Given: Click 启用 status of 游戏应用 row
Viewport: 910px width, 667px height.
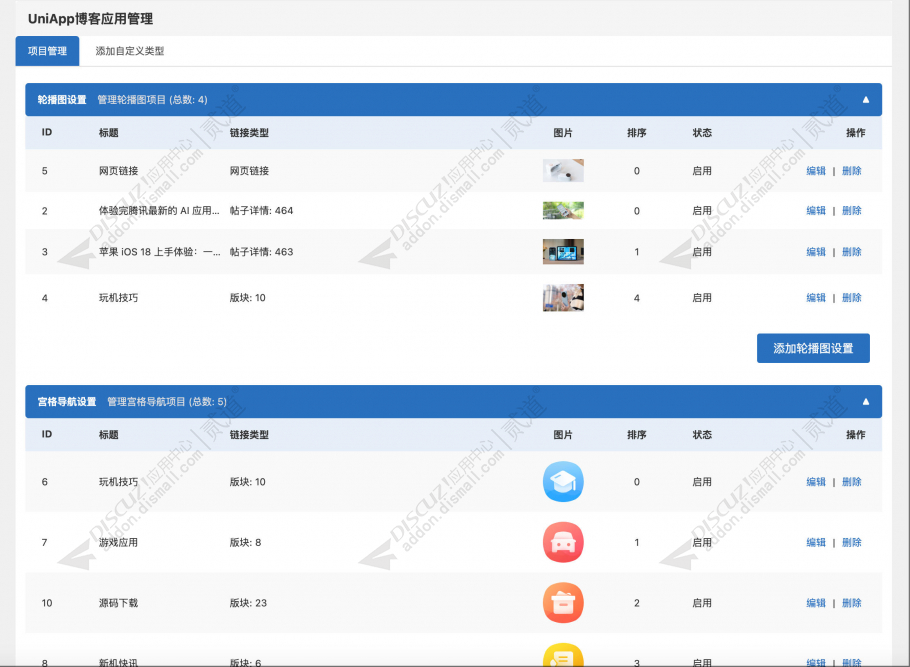Looking at the screenshot, I should click(702, 542).
